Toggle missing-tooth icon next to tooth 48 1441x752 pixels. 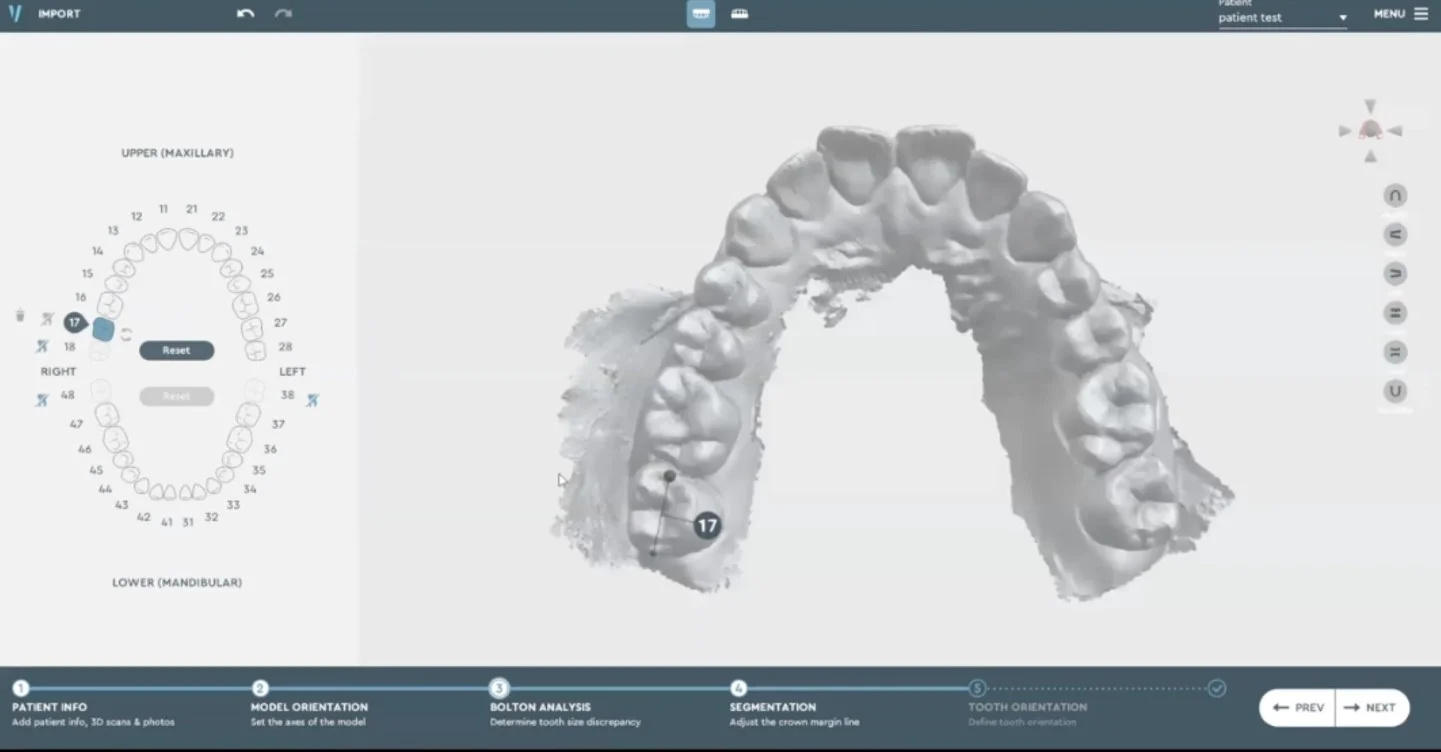pos(42,400)
